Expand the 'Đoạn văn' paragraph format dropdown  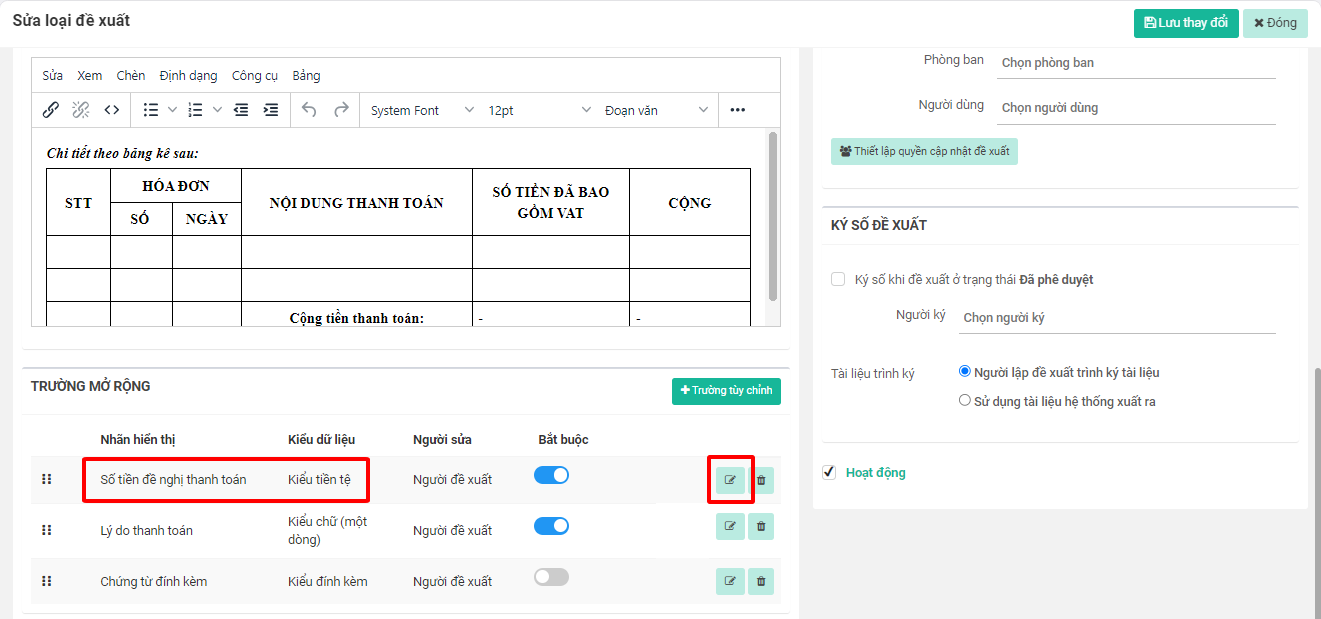656,110
